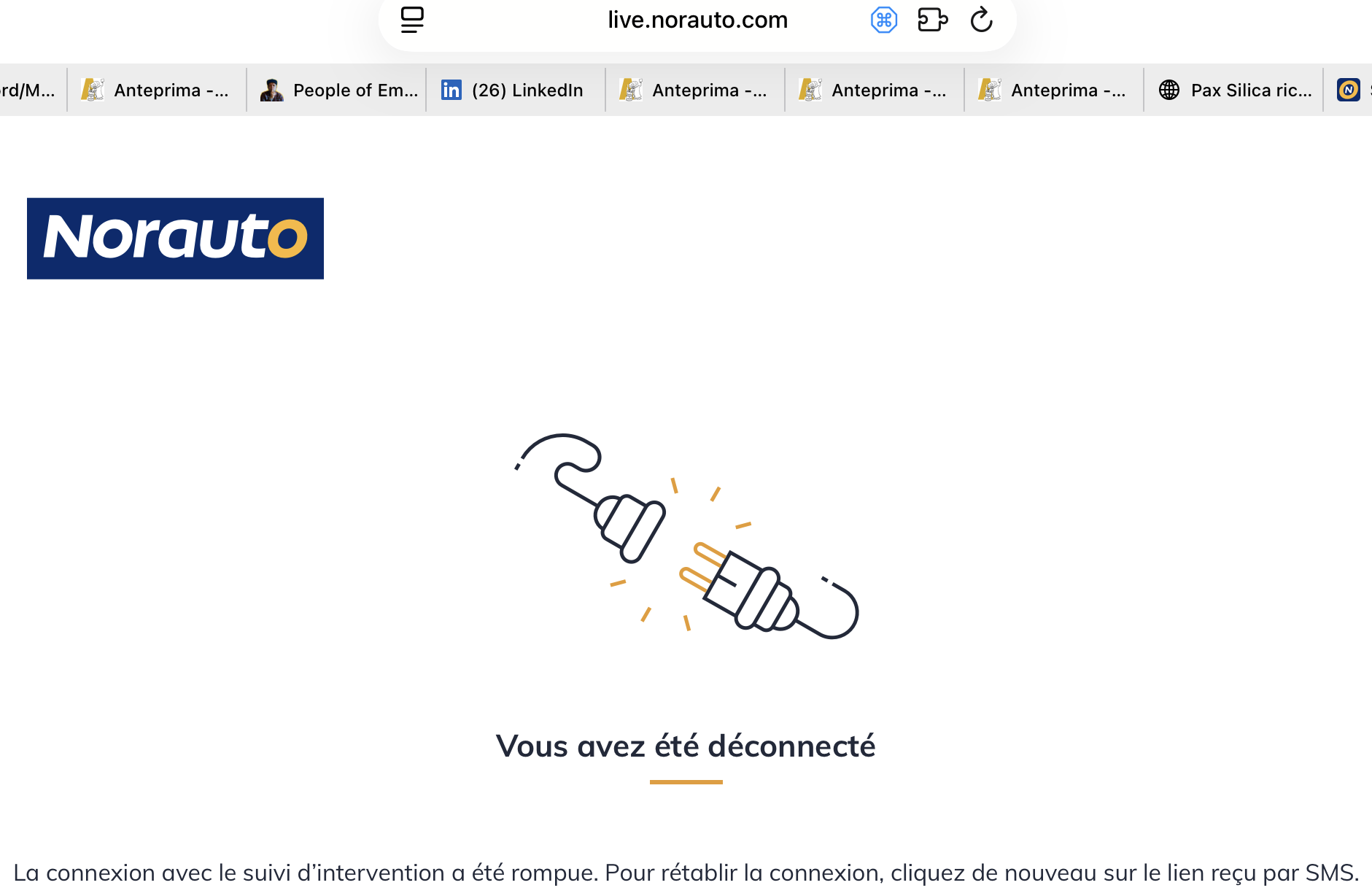
Task: Click the LinkedIn favicon on its tab
Action: (x=451, y=90)
